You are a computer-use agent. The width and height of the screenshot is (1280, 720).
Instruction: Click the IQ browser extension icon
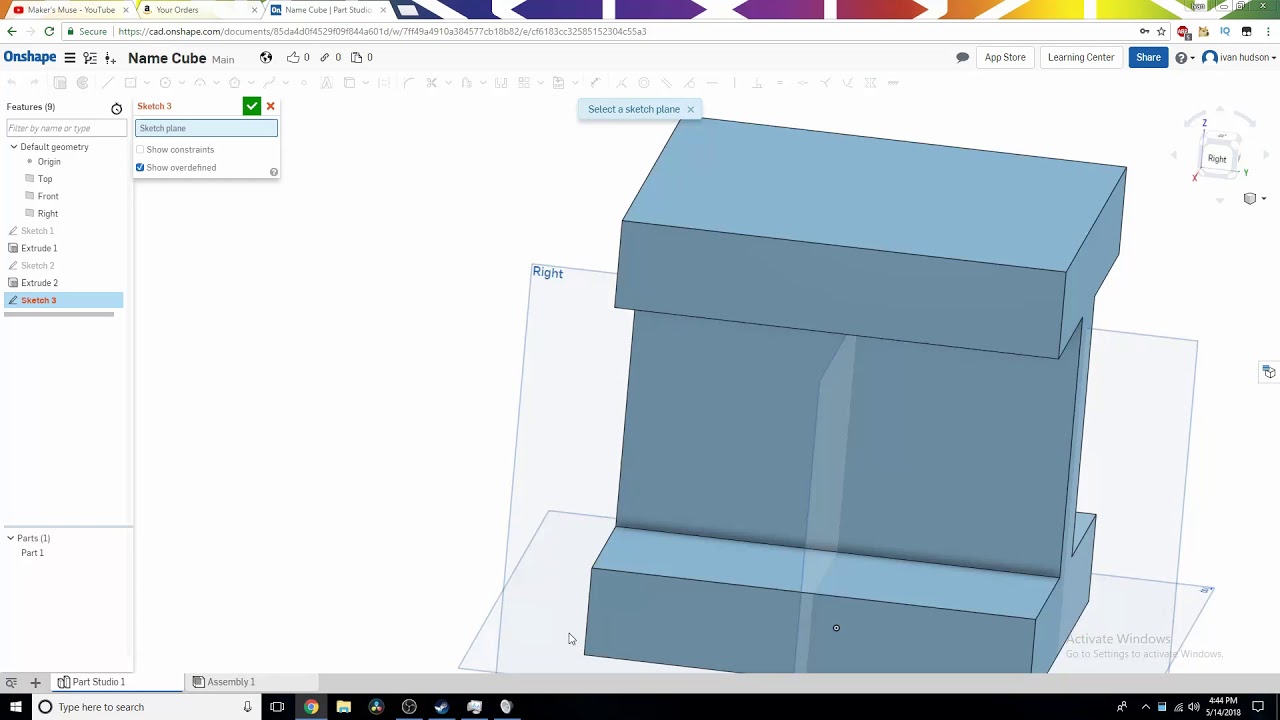1225,32
